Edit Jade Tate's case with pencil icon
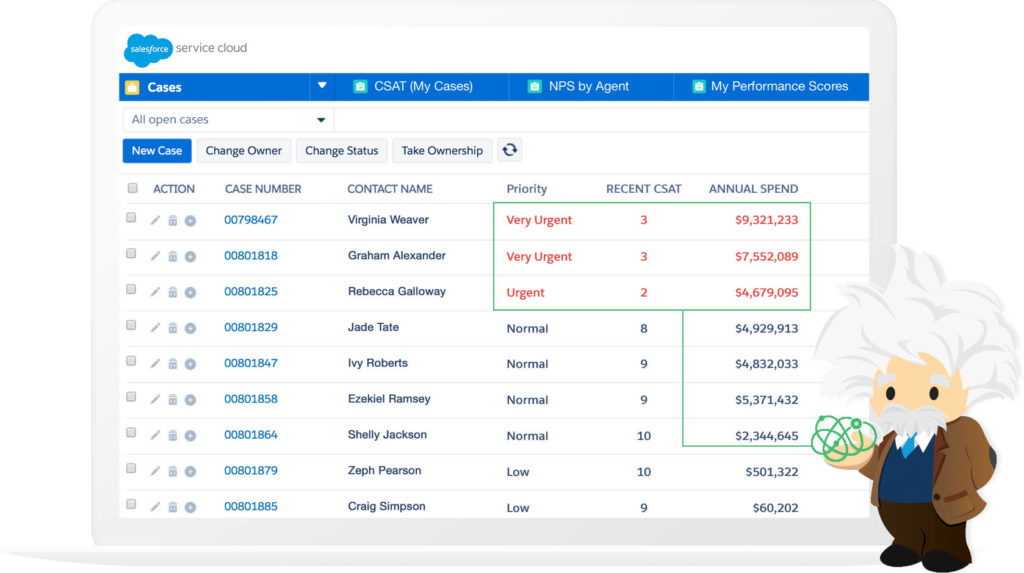The width and height of the screenshot is (1024, 573). coord(155,327)
